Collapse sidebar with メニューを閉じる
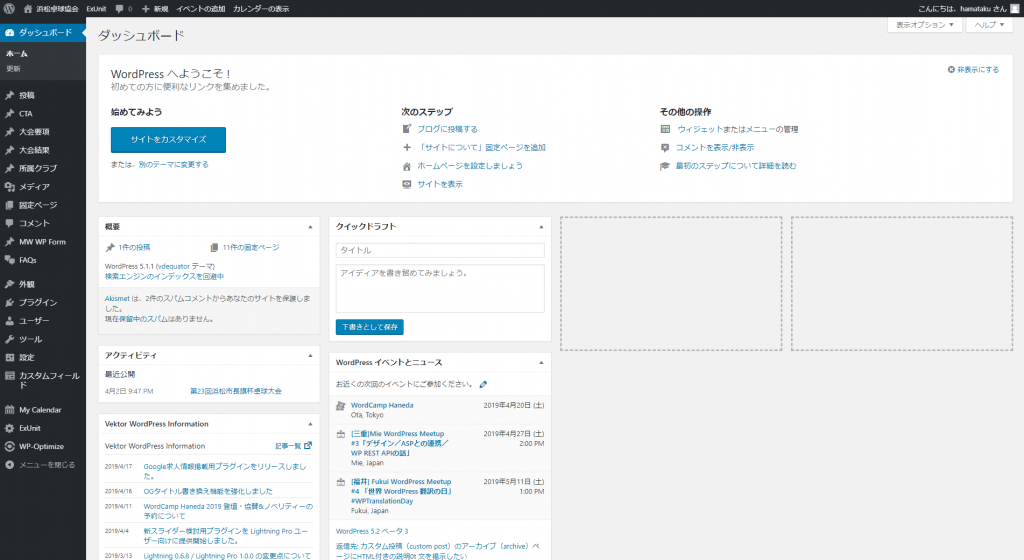This screenshot has width=1024, height=560. pos(46,465)
